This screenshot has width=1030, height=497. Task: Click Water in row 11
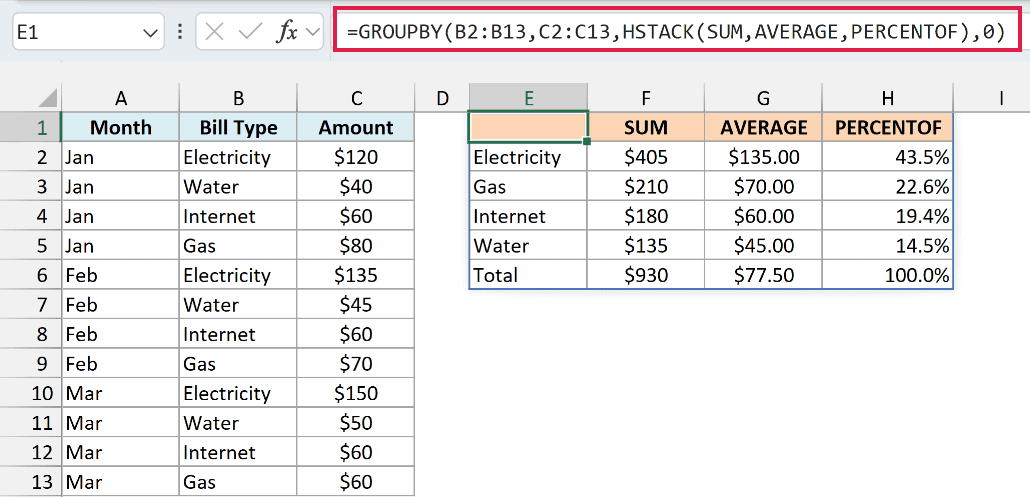coord(238,423)
